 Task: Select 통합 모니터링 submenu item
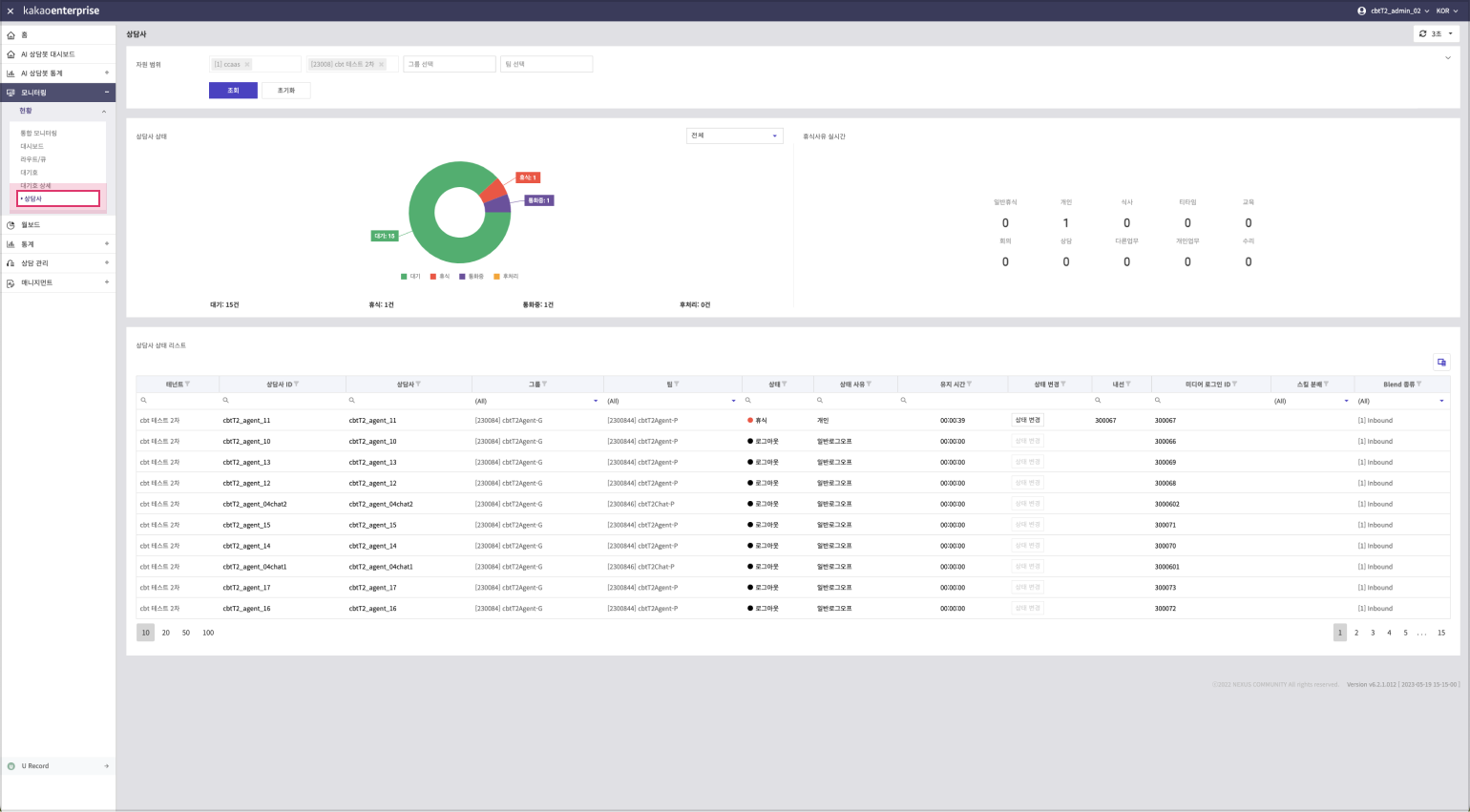tap(39, 133)
